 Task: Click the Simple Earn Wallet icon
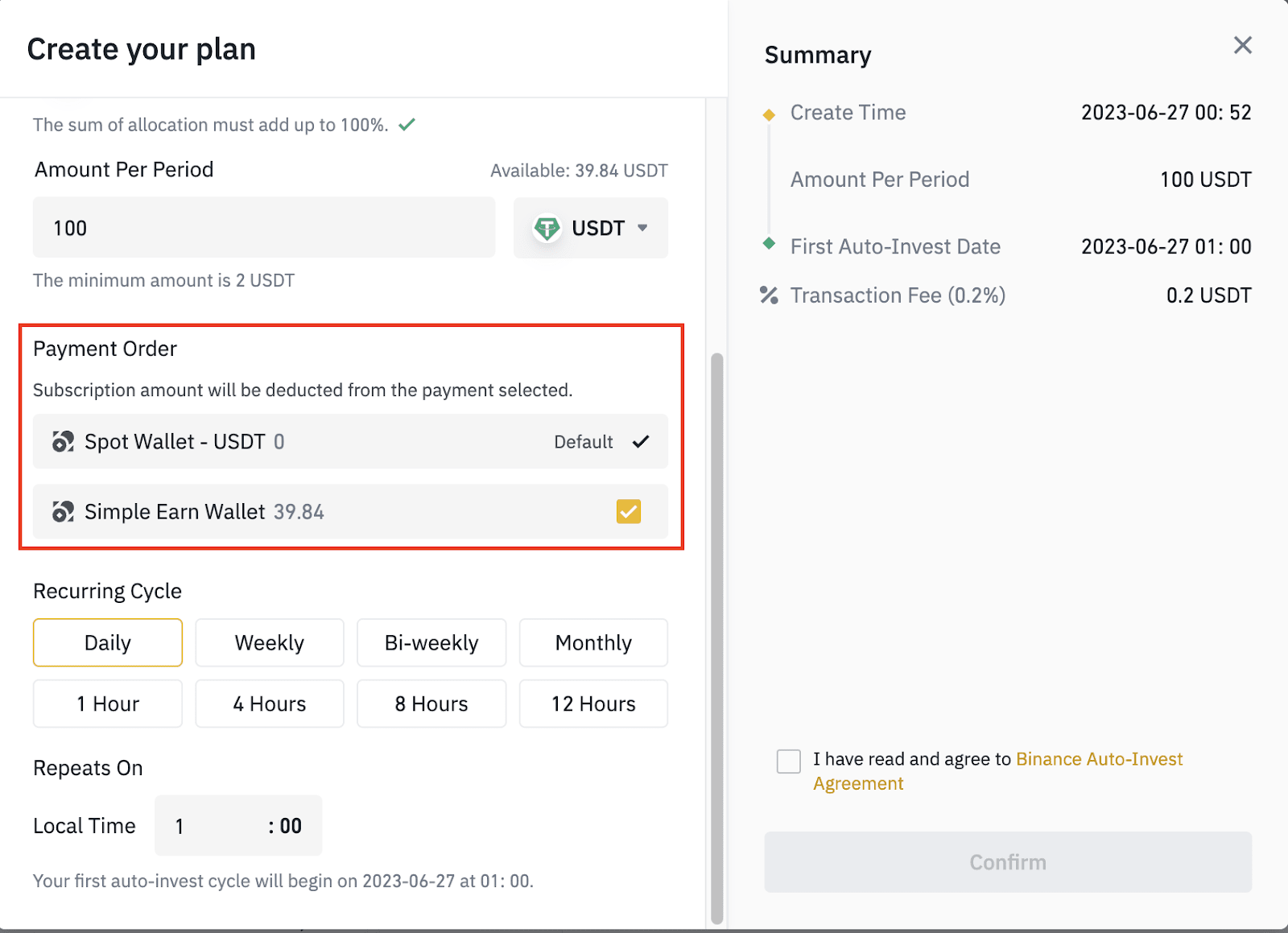[x=63, y=511]
